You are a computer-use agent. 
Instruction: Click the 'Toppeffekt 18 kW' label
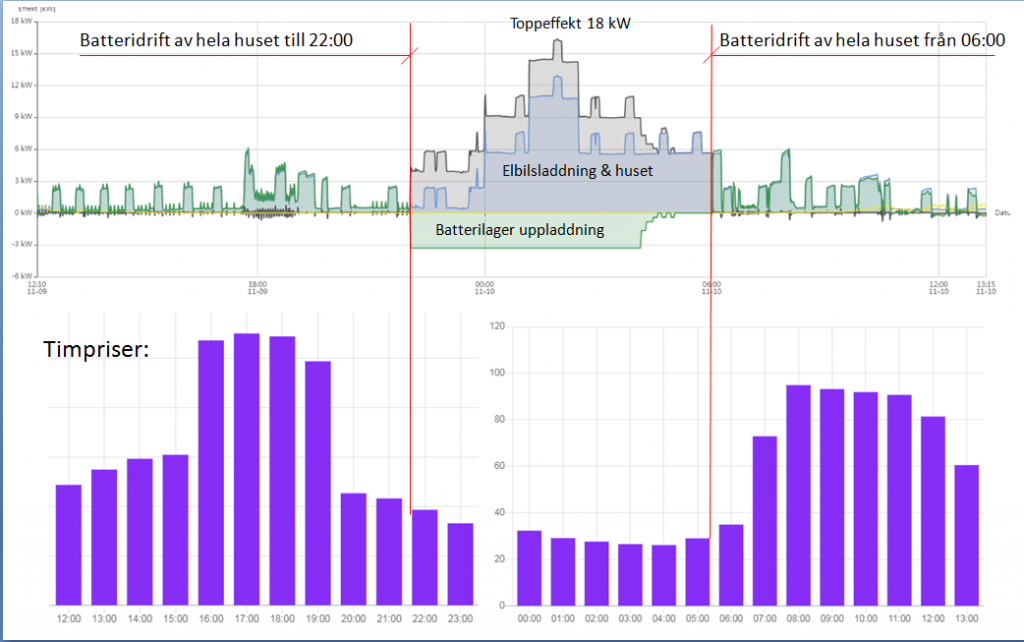point(570,24)
